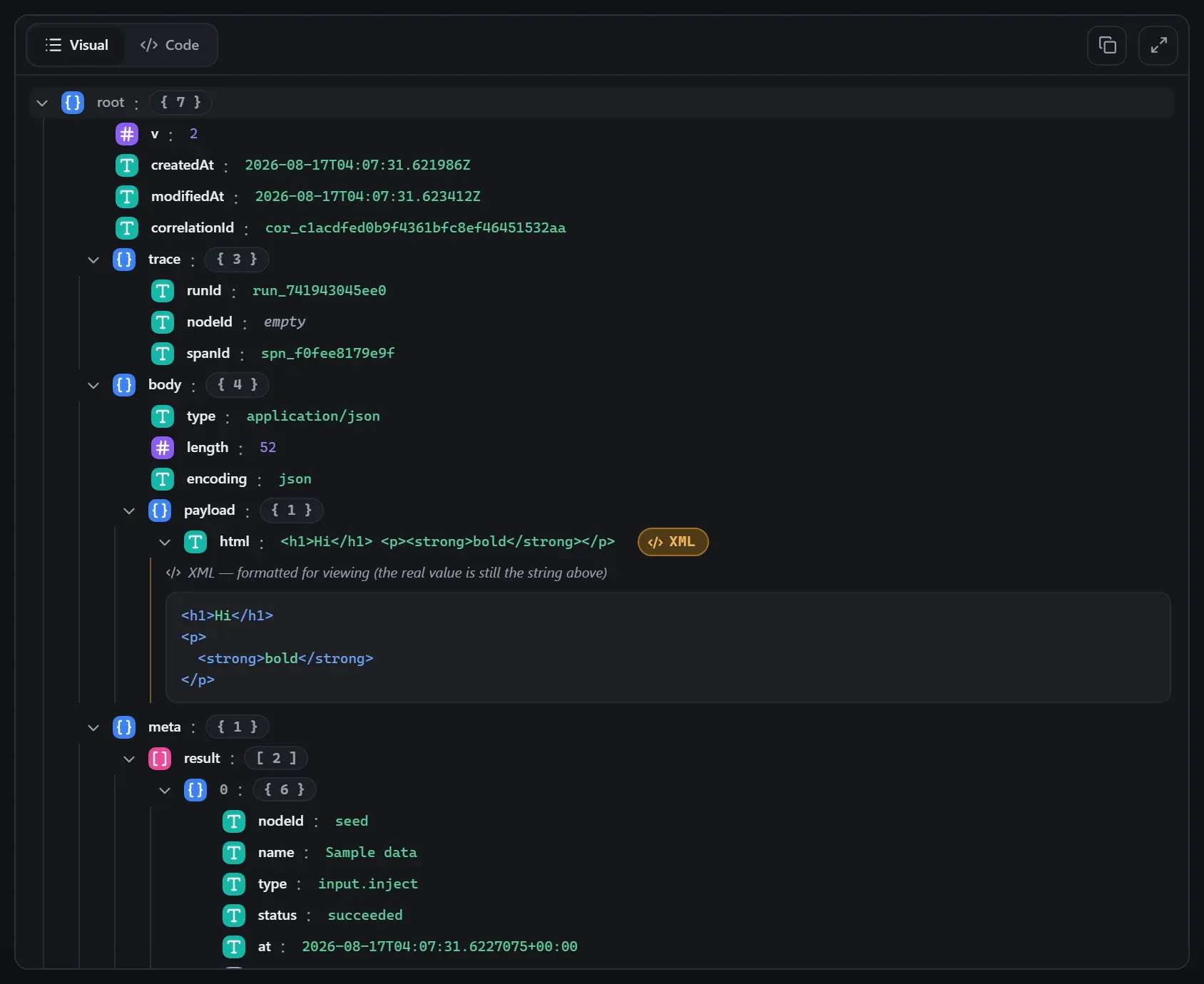Select the correlationId value cor_c1acdfed0b9f...
The height and width of the screenshot is (984, 1204).
coord(416,228)
